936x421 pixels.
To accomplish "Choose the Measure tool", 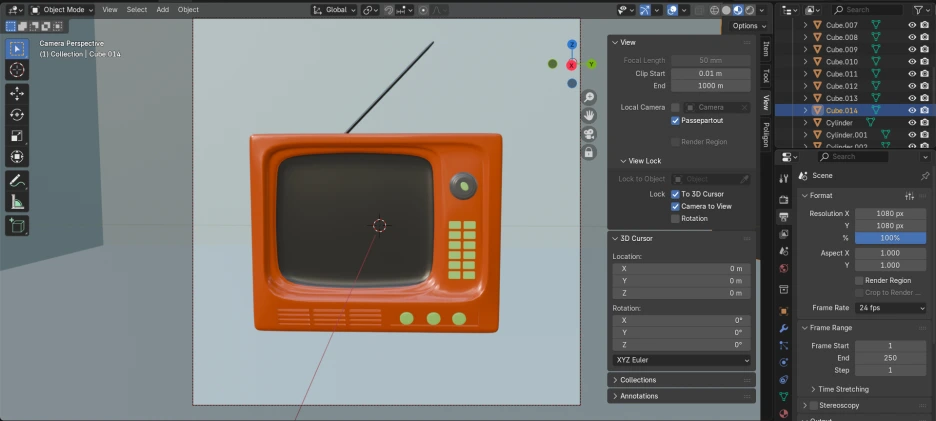I will (x=17, y=202).
